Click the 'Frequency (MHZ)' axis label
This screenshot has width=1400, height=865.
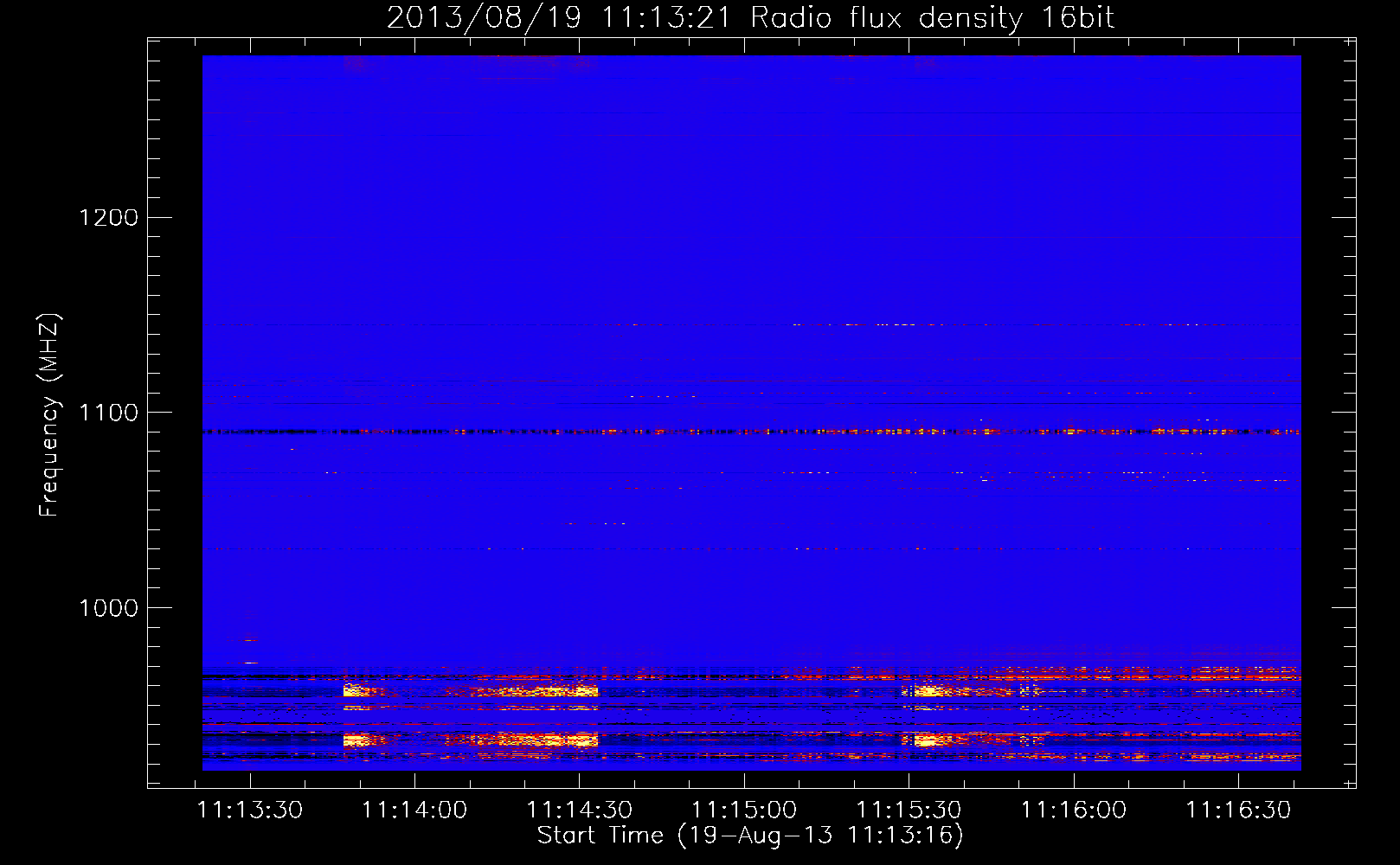[x=49, y=415]
